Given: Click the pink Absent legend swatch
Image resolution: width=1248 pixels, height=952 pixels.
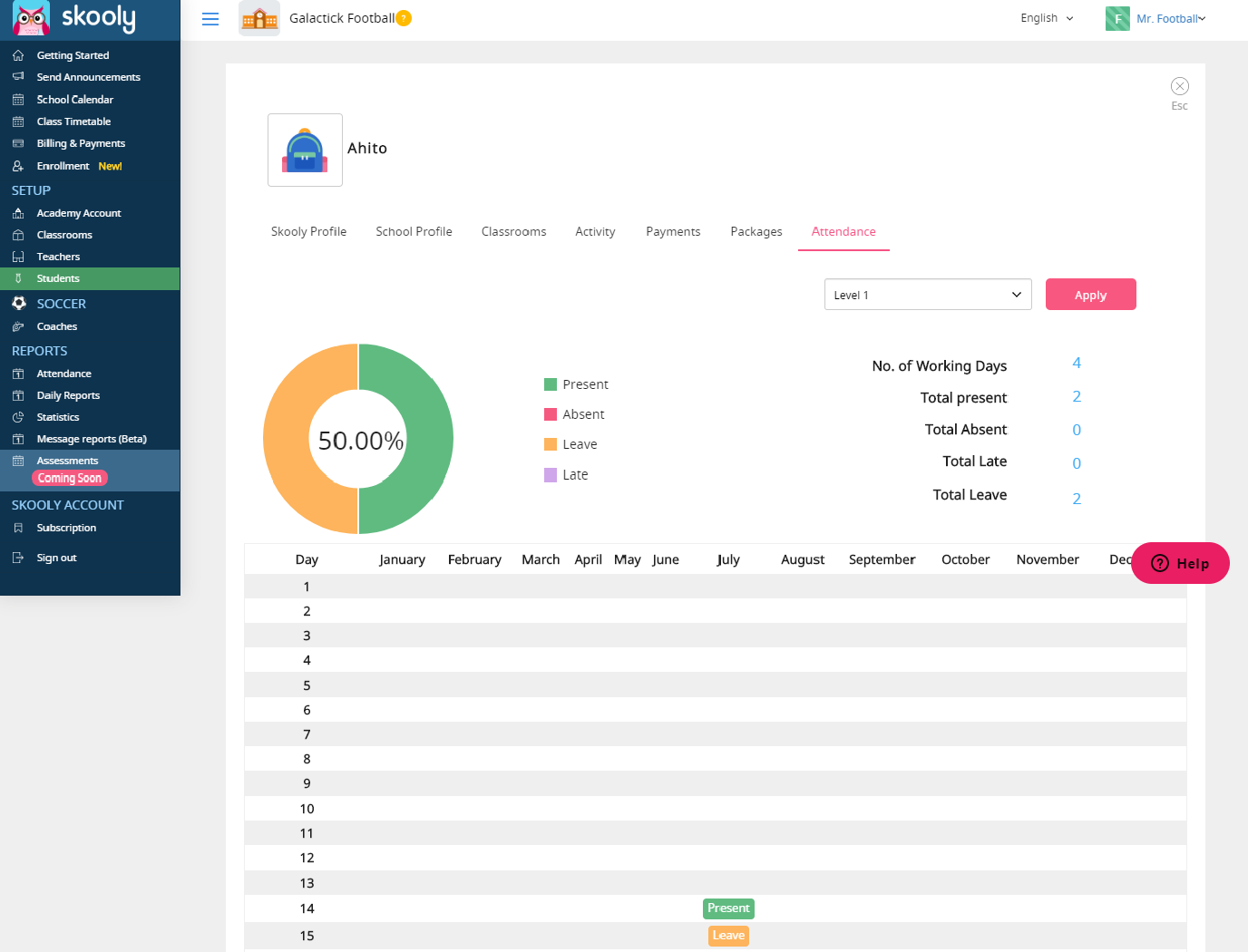Looking at the screenshot, I should [551, 414].
